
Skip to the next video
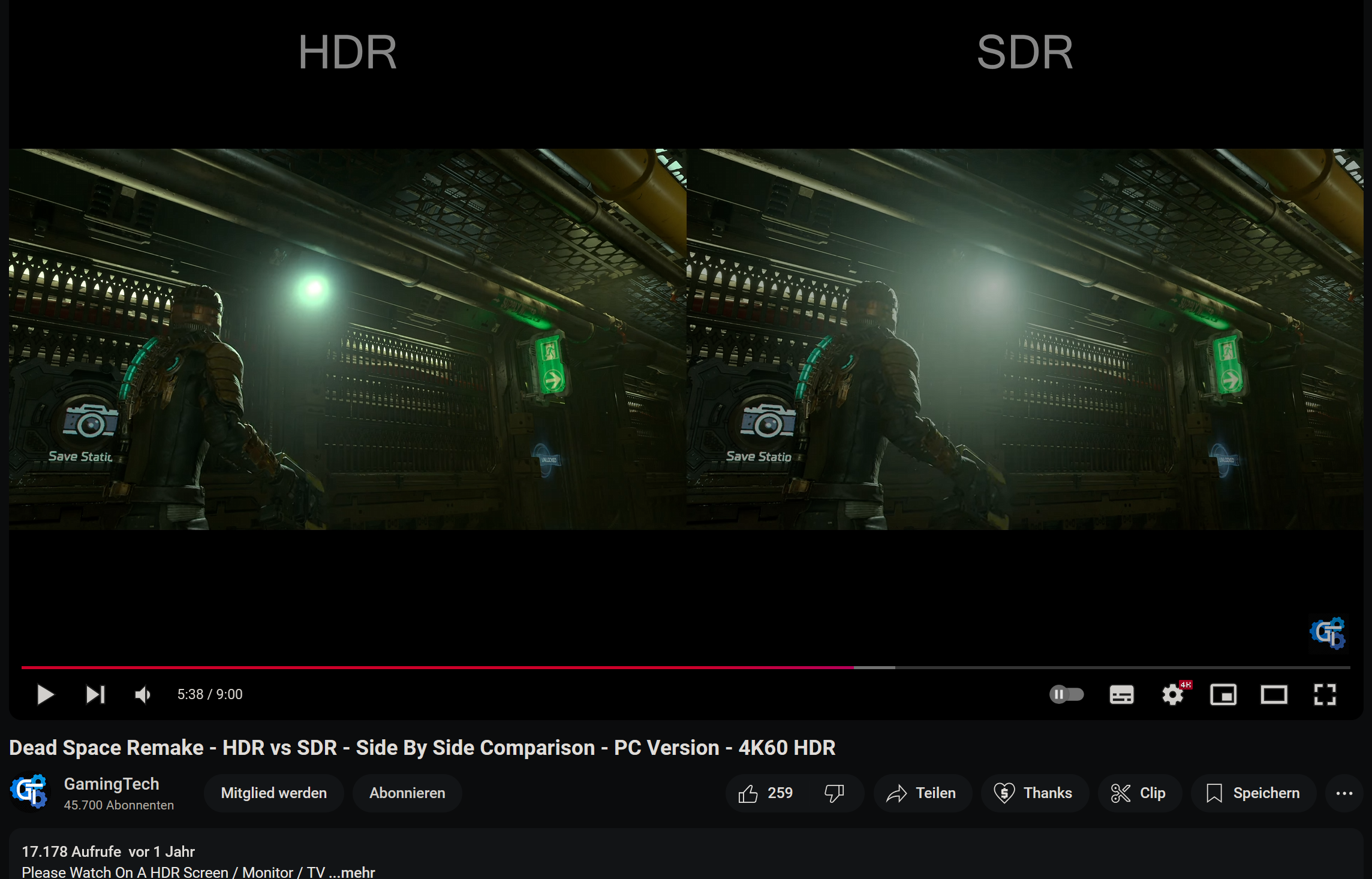tap(95, 694)
